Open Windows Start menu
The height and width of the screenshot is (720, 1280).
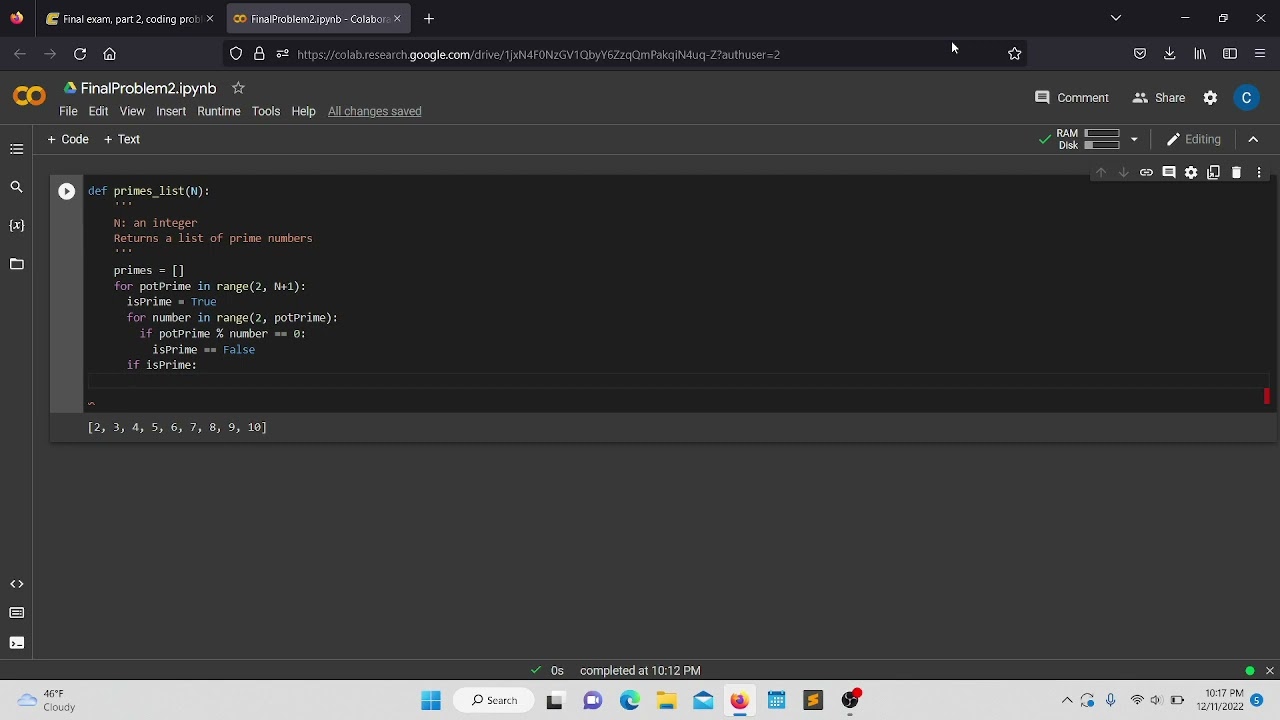431,700
